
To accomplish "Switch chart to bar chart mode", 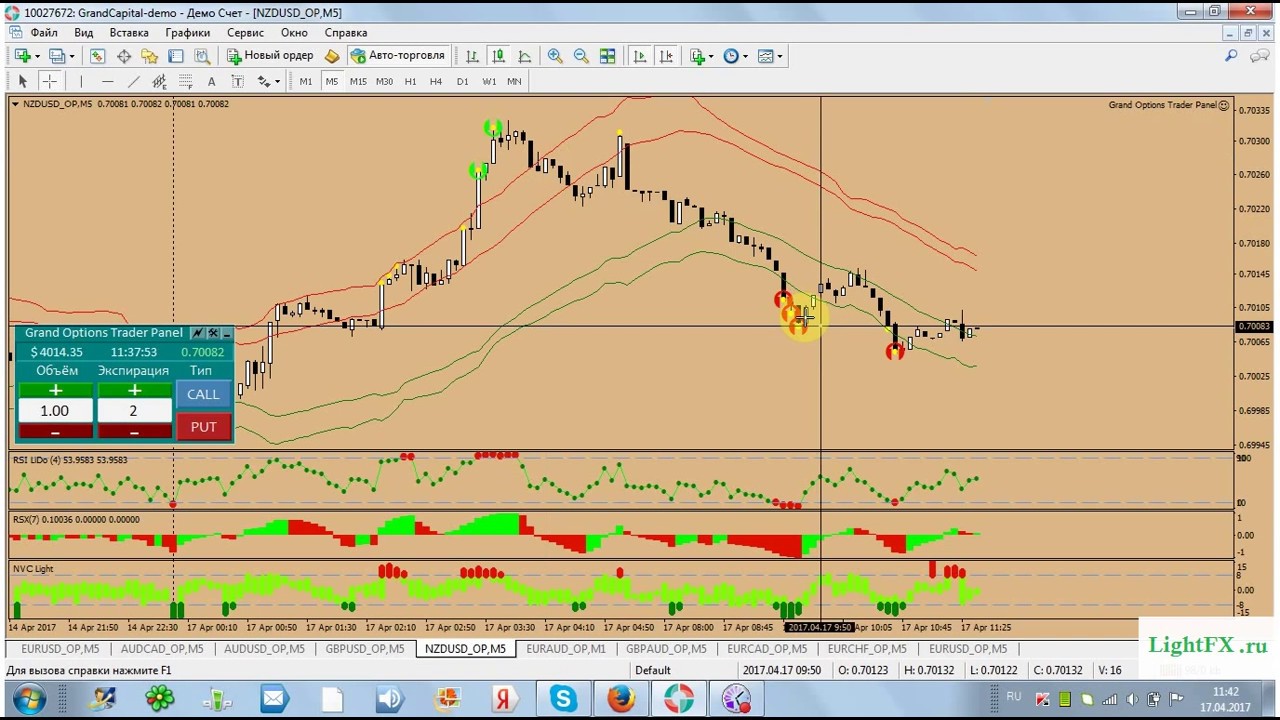I will tap(472, 56).
